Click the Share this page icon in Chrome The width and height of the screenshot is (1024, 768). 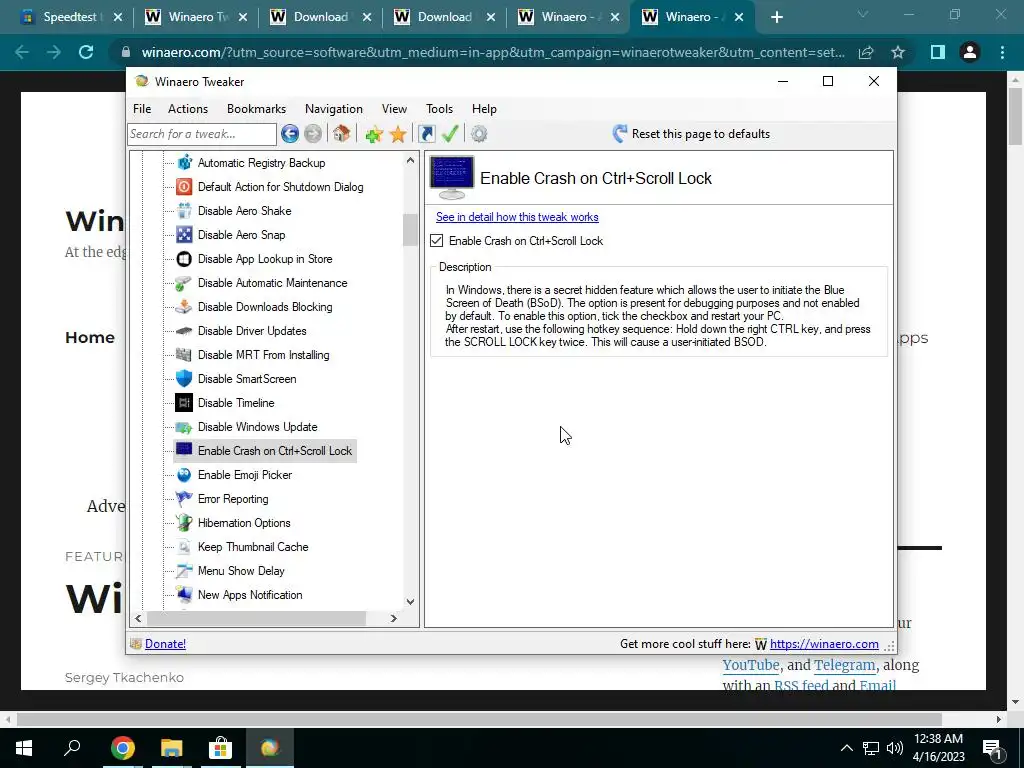point(866,52)
